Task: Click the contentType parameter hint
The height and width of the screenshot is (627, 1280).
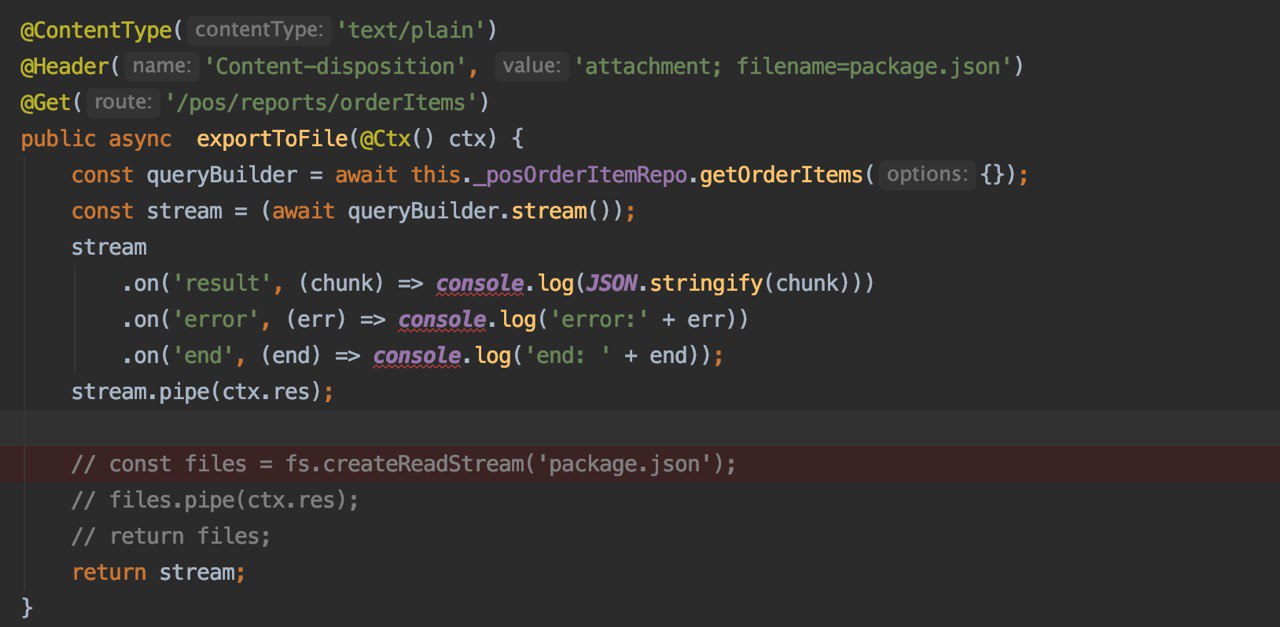Action: point(260,30)
